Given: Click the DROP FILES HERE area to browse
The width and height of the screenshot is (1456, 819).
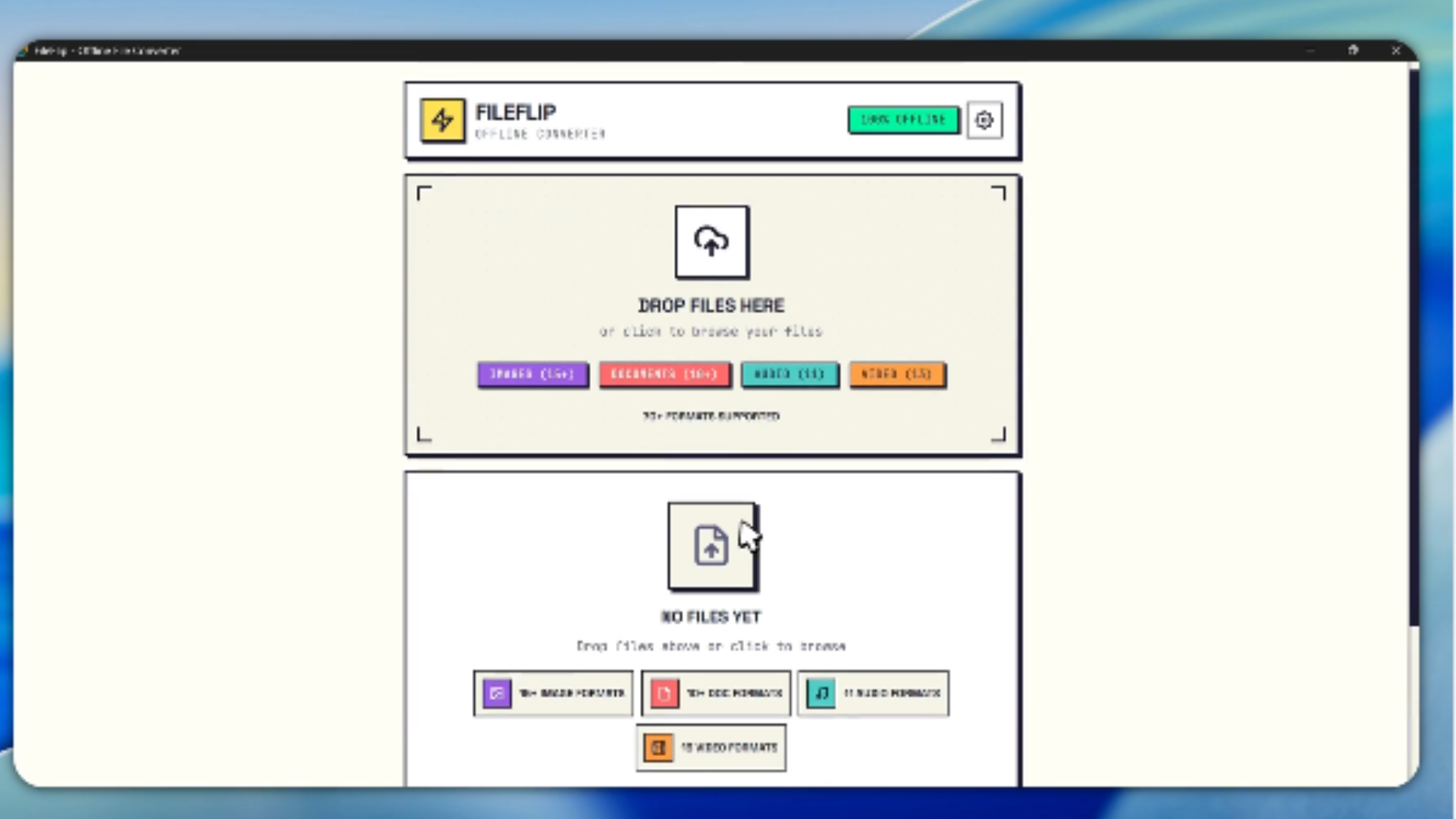Looking at the screenshot, I should click(x=711, y=306).
